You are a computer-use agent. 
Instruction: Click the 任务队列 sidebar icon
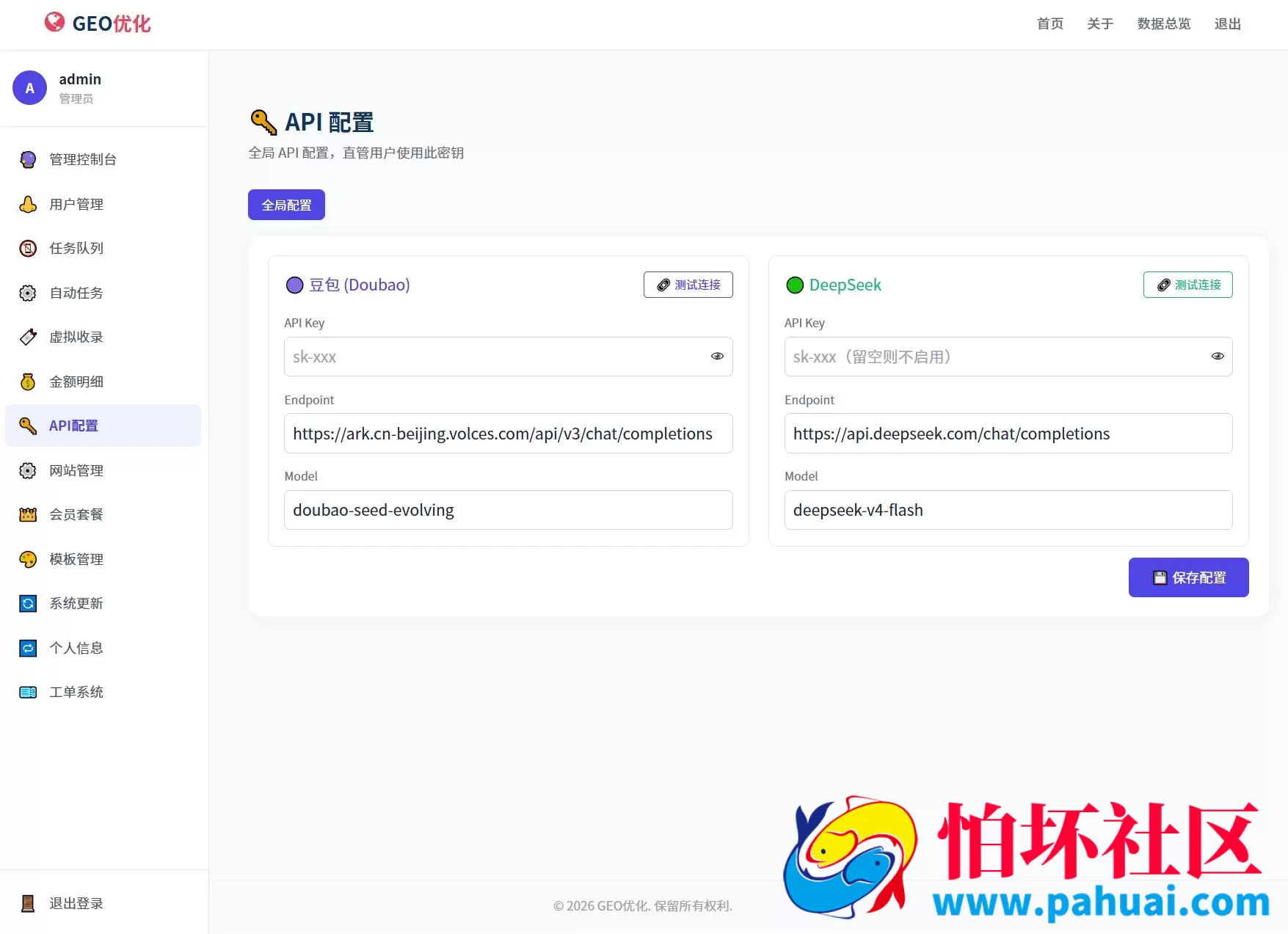(28, 248)
